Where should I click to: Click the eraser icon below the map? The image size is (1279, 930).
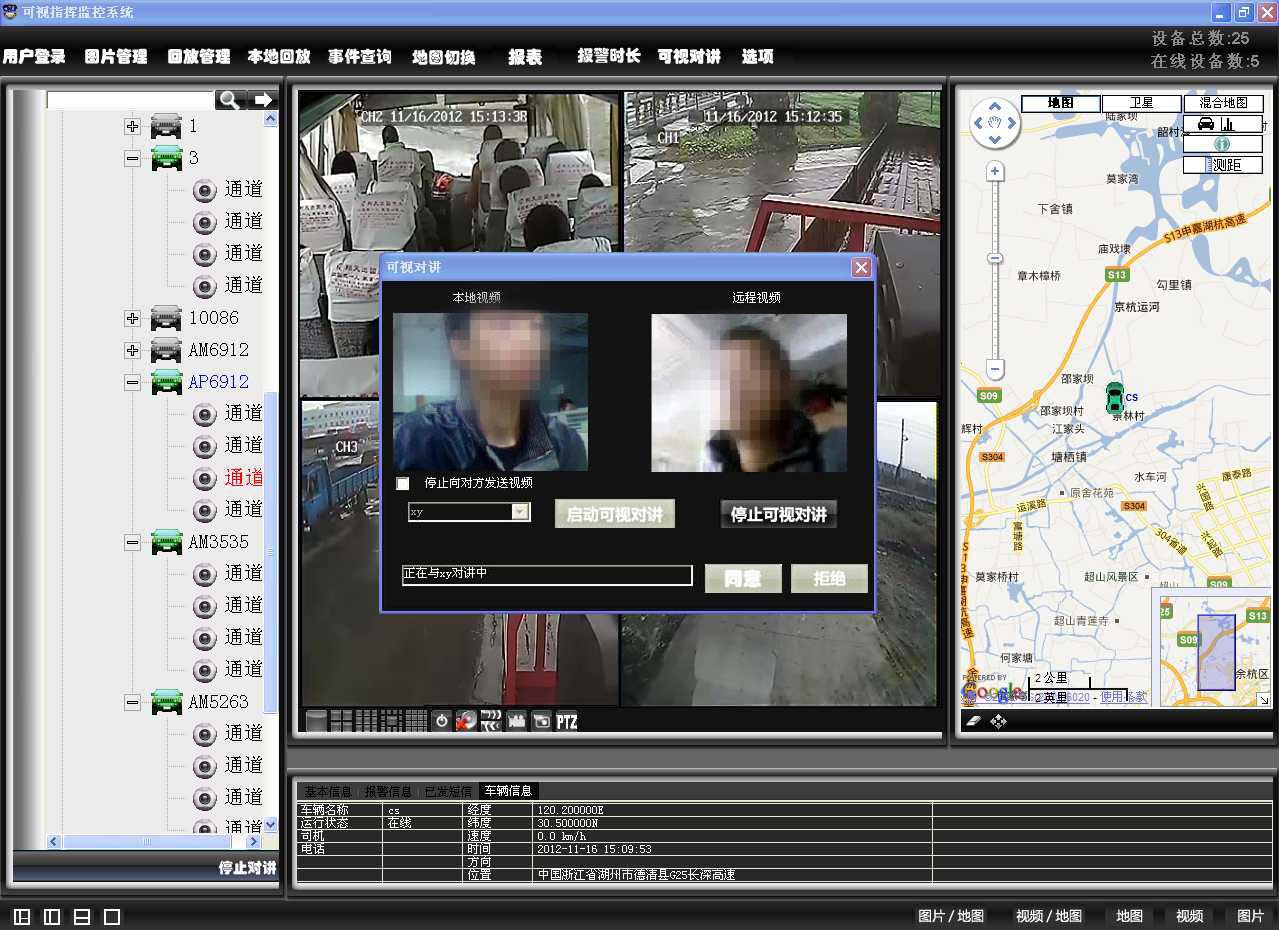pyautogui.click(x=976, y=721)
